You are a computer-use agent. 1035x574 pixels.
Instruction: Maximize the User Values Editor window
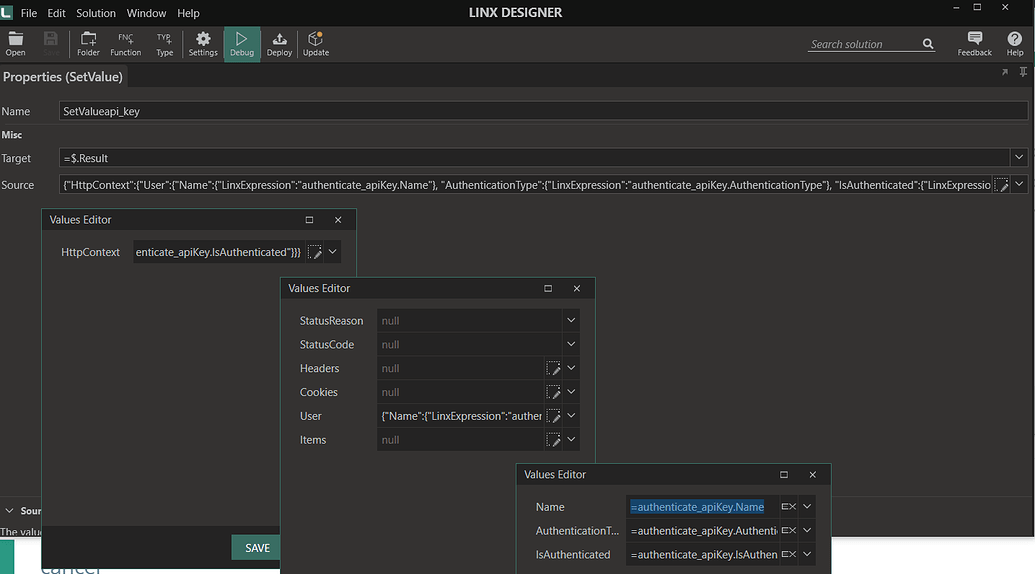tap(784, 474)
